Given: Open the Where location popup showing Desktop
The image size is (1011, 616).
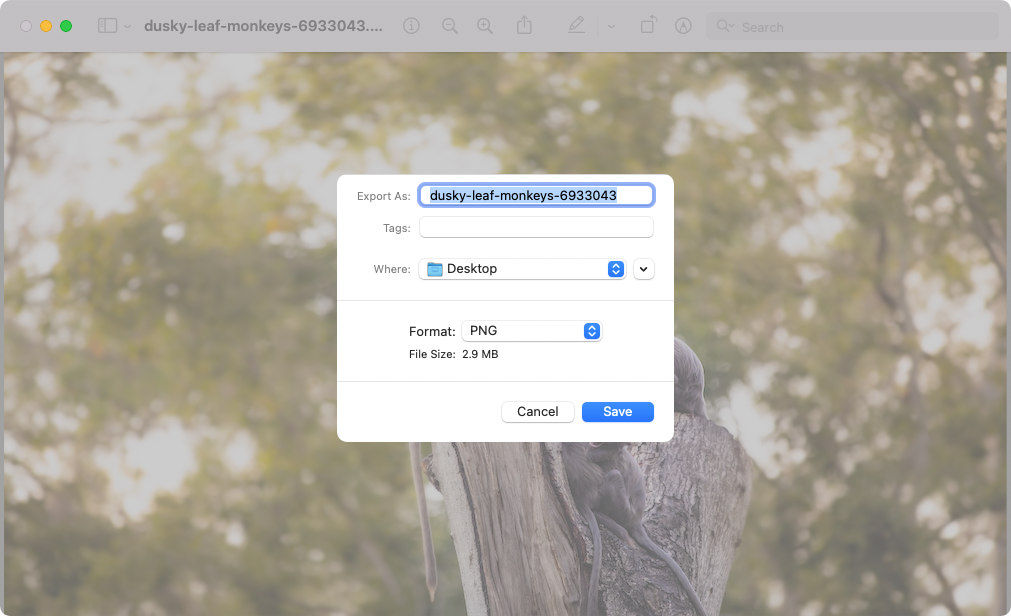Looking at the screenshot, I should click(522, 269).
